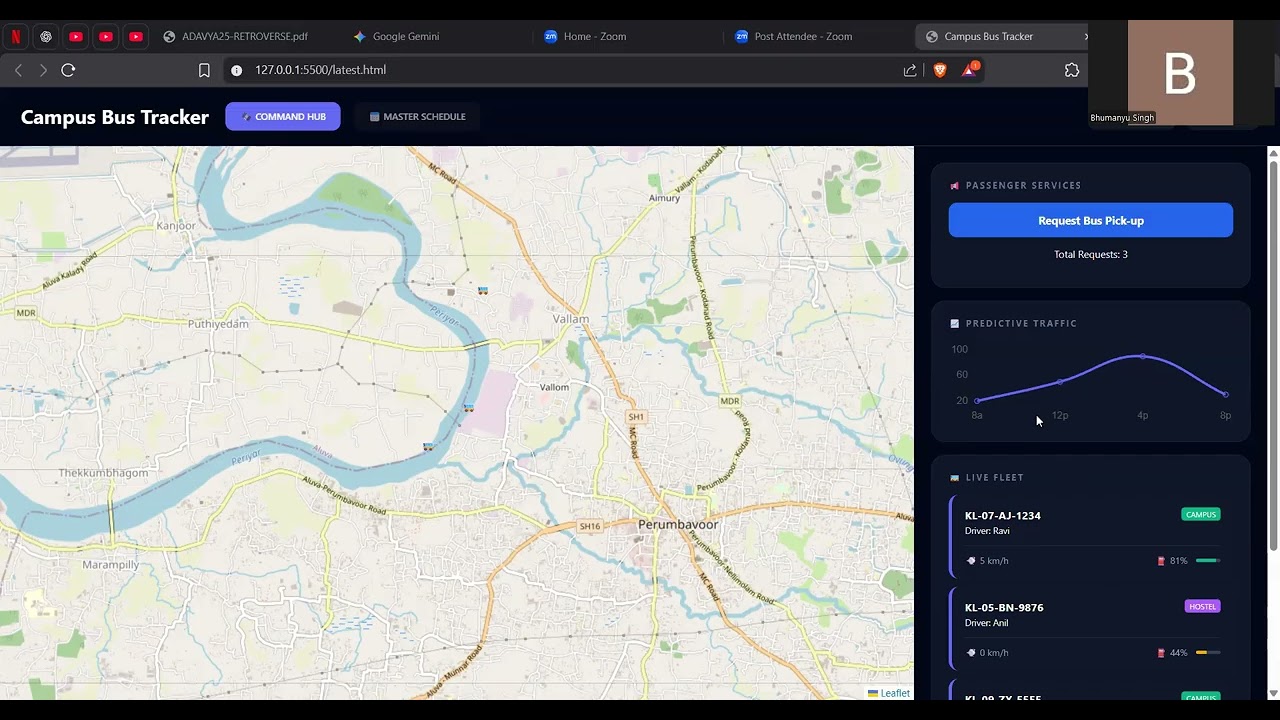This screenshot has width=1280, height=720.
Task: Click the 44% fuel icon
Action: coord(1161,653)
